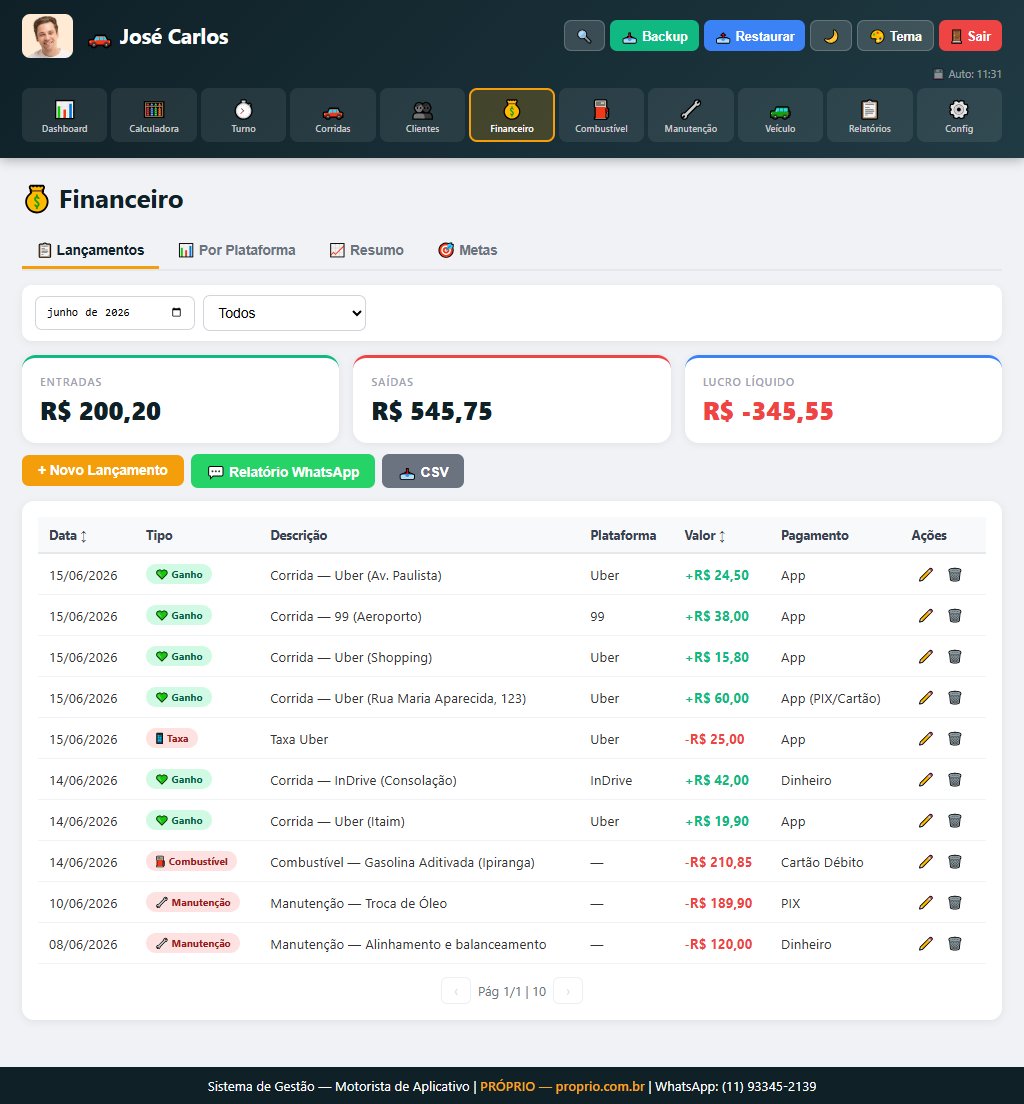The image size is (1024, 1104).
Task: Open the Relatórios section
Action: [870, 115]
